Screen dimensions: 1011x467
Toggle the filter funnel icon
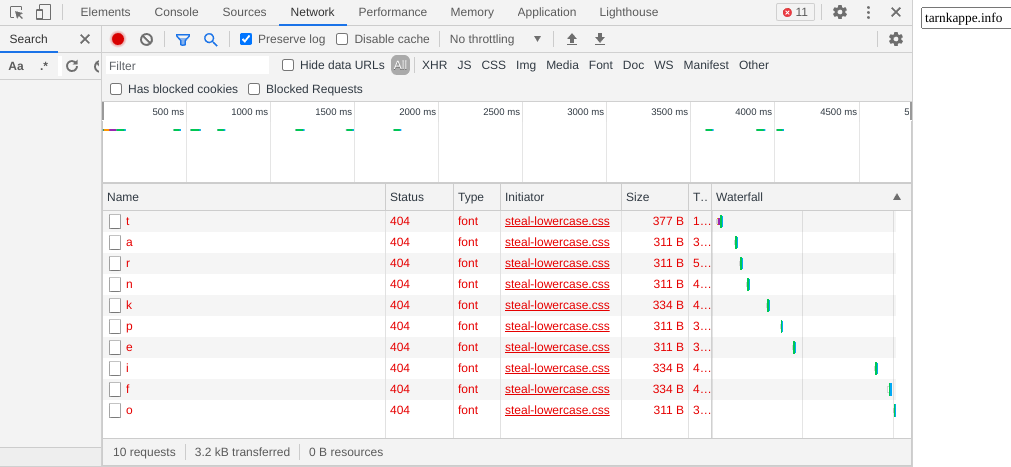[x=183, y=39]
